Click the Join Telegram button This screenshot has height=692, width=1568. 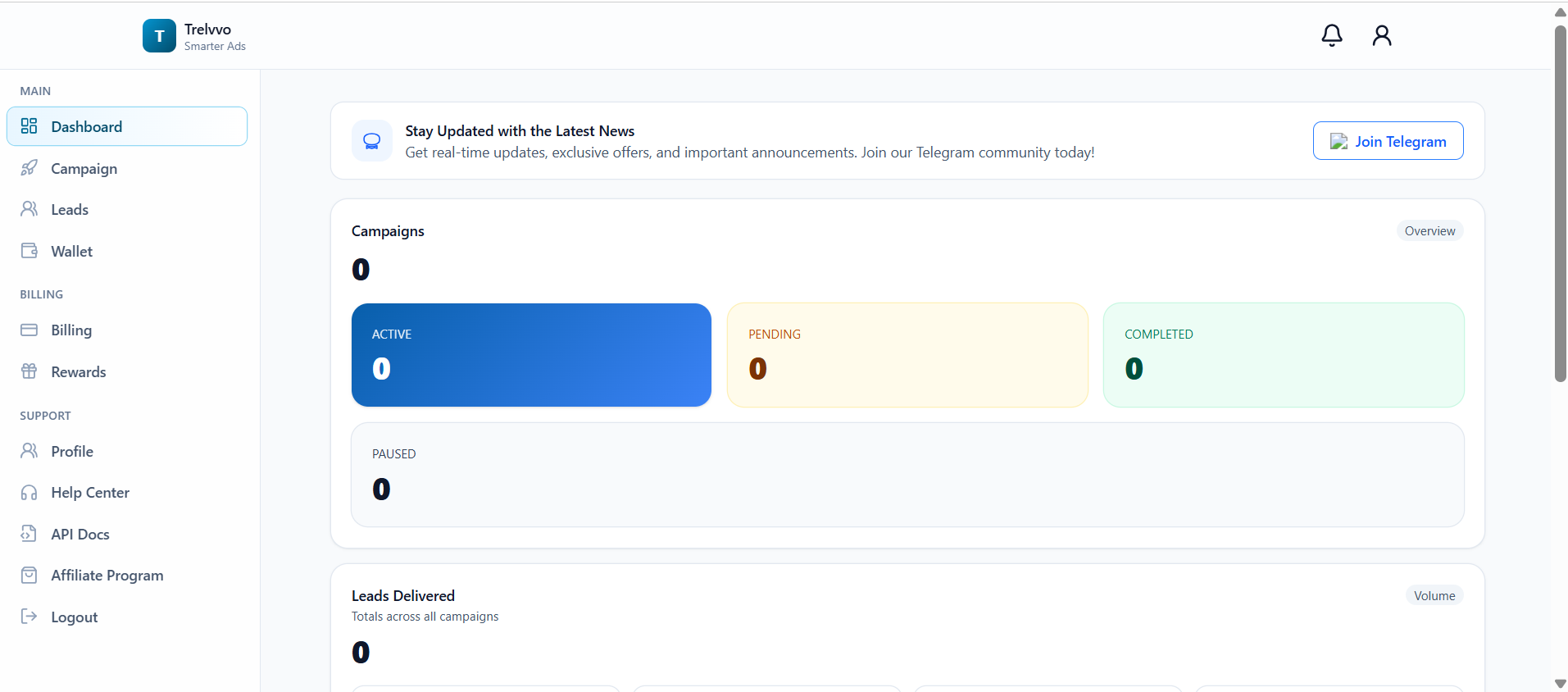[1388, 140]
